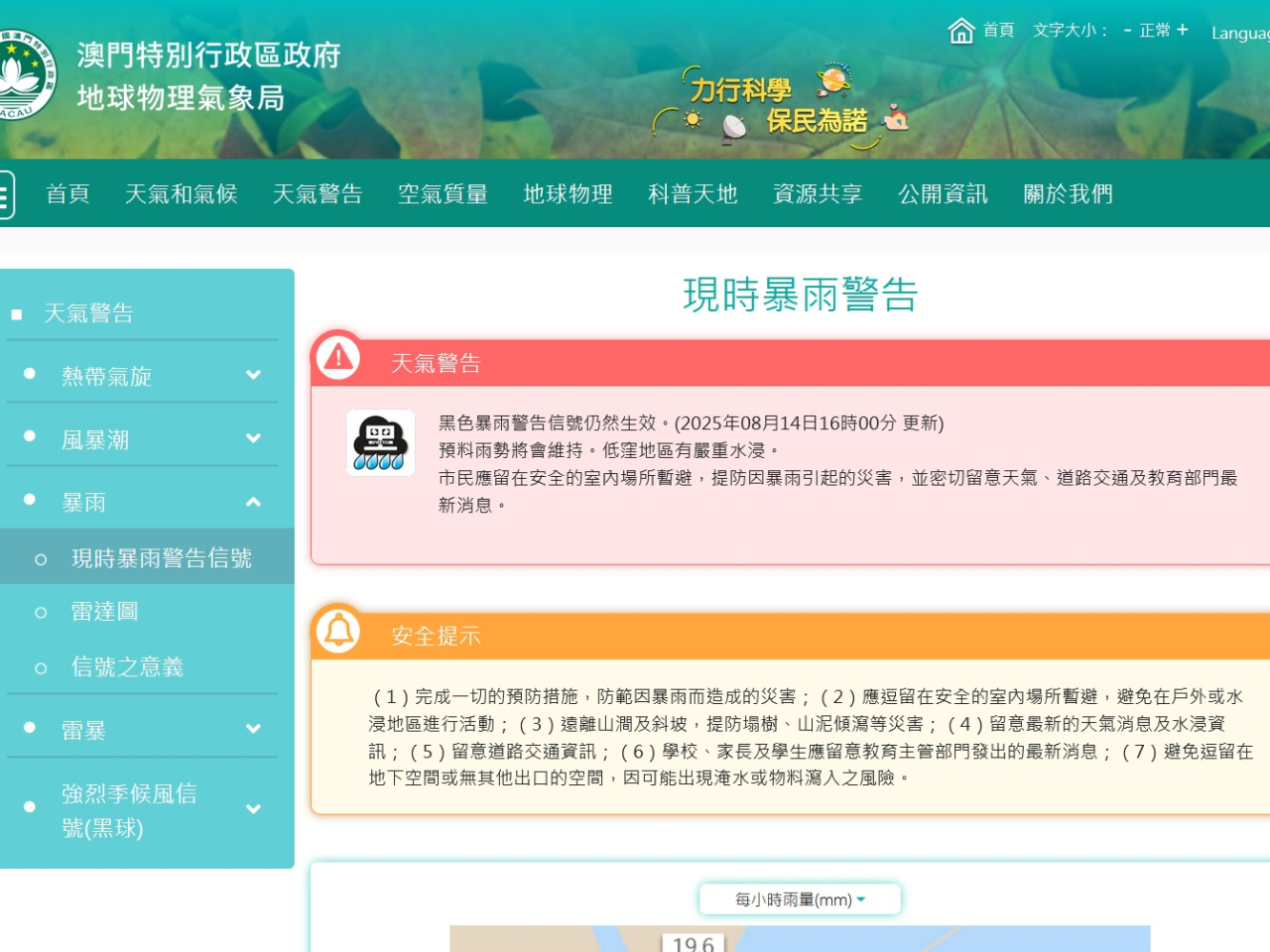Select 風暴潮 in sidebar
Viewport: 1270px width, 952px height.
(x=95, y=440)
